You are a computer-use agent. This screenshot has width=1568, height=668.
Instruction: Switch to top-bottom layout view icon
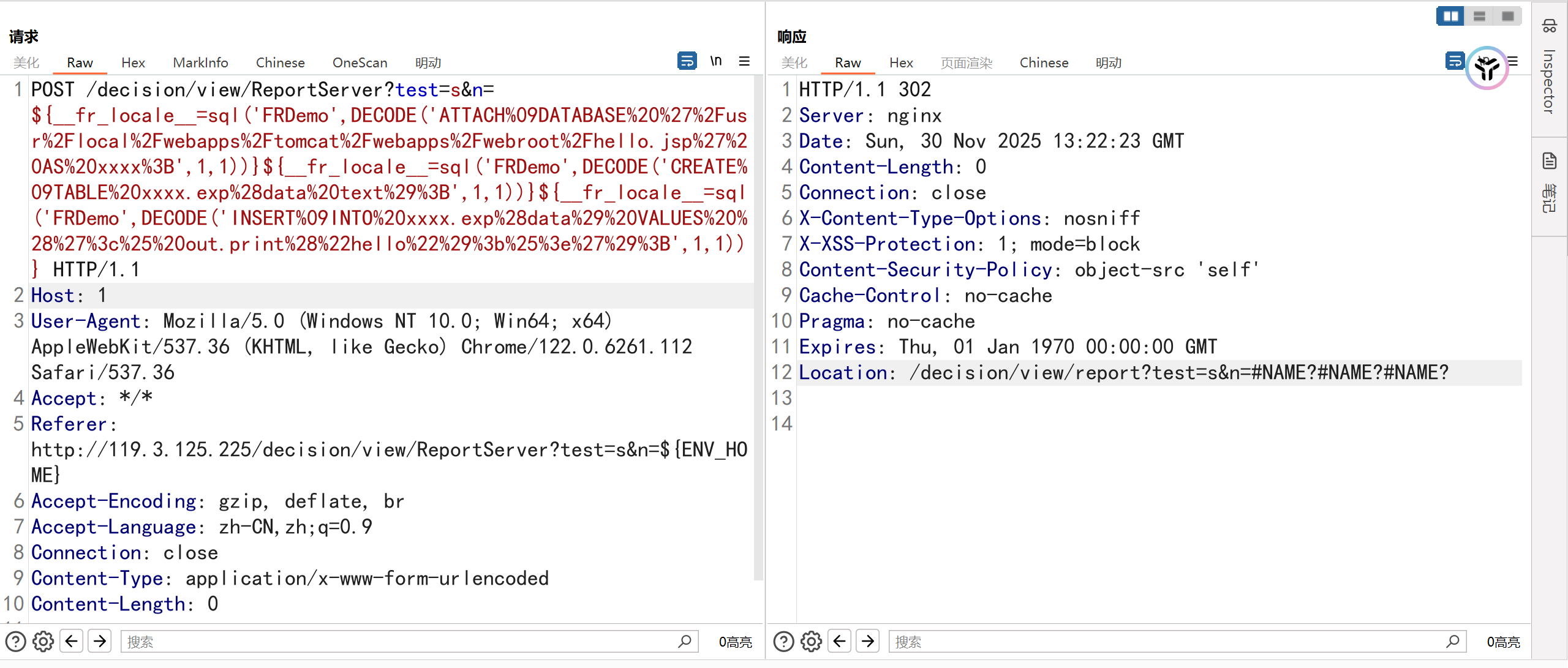[1479, 16]
